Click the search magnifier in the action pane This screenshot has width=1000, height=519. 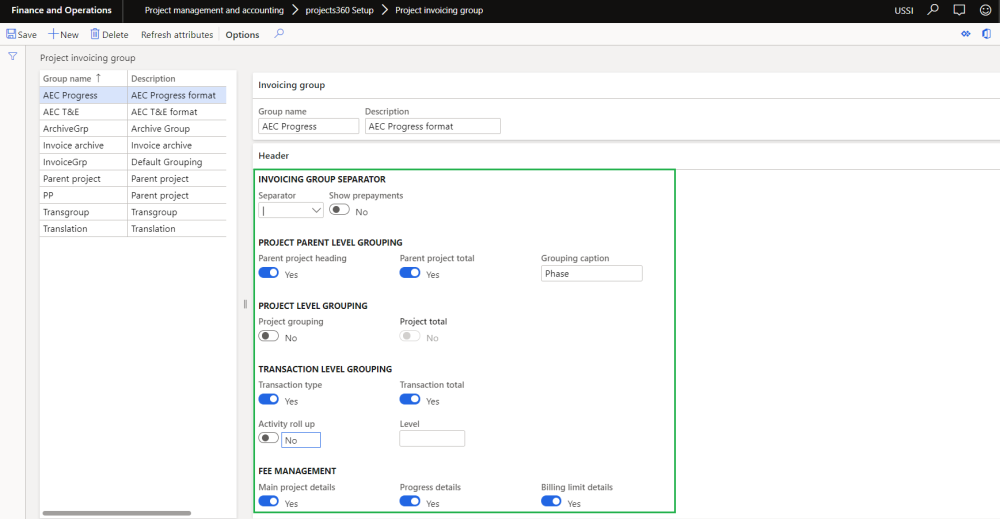click(x=279, y=34)
